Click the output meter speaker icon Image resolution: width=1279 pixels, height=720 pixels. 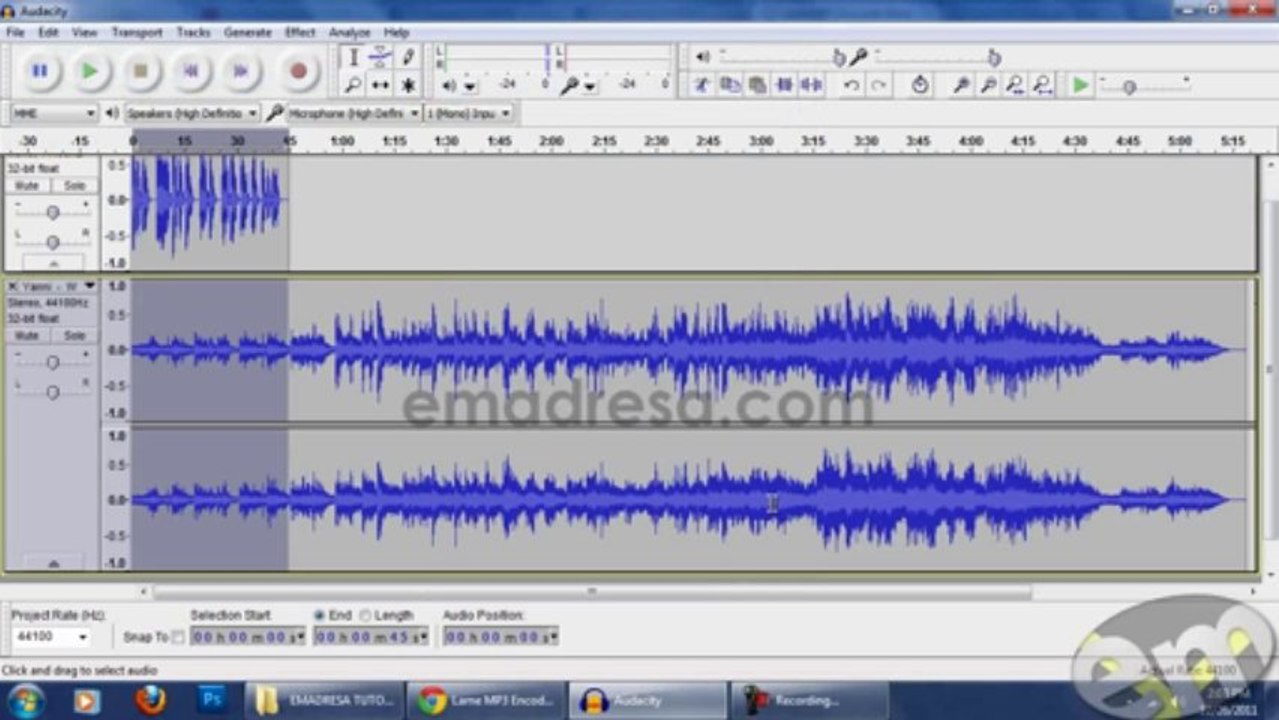pos(449,86)
